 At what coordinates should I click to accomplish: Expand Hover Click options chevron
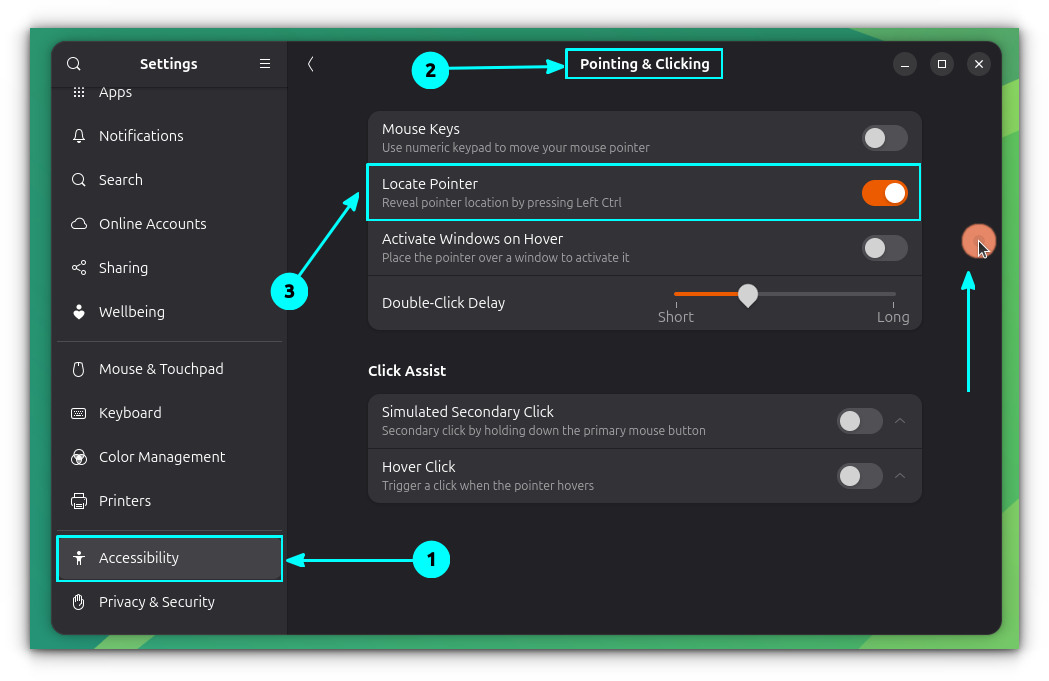pos(900,476)
